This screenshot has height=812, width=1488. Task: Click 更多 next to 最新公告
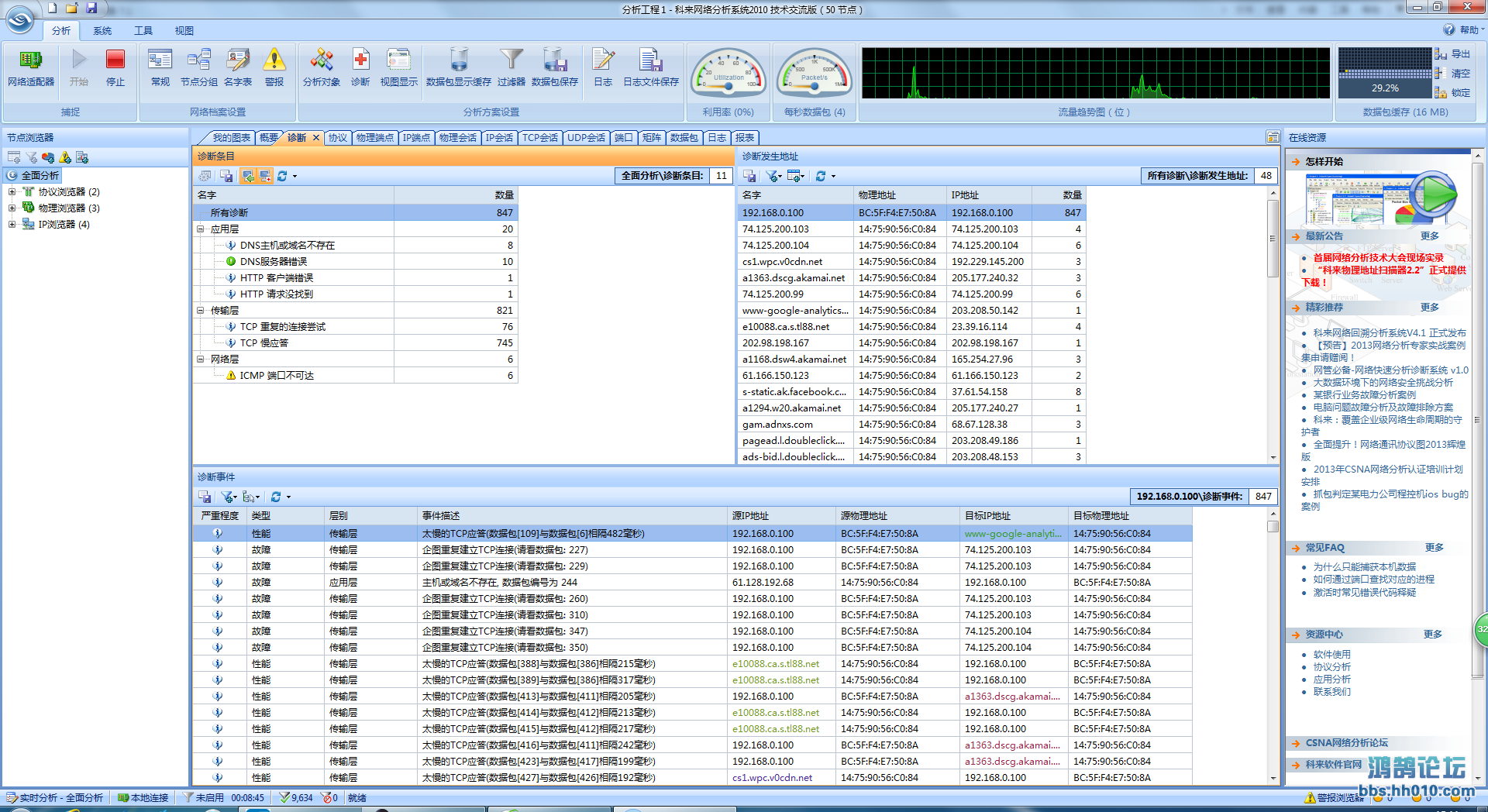coord(1429,236)
